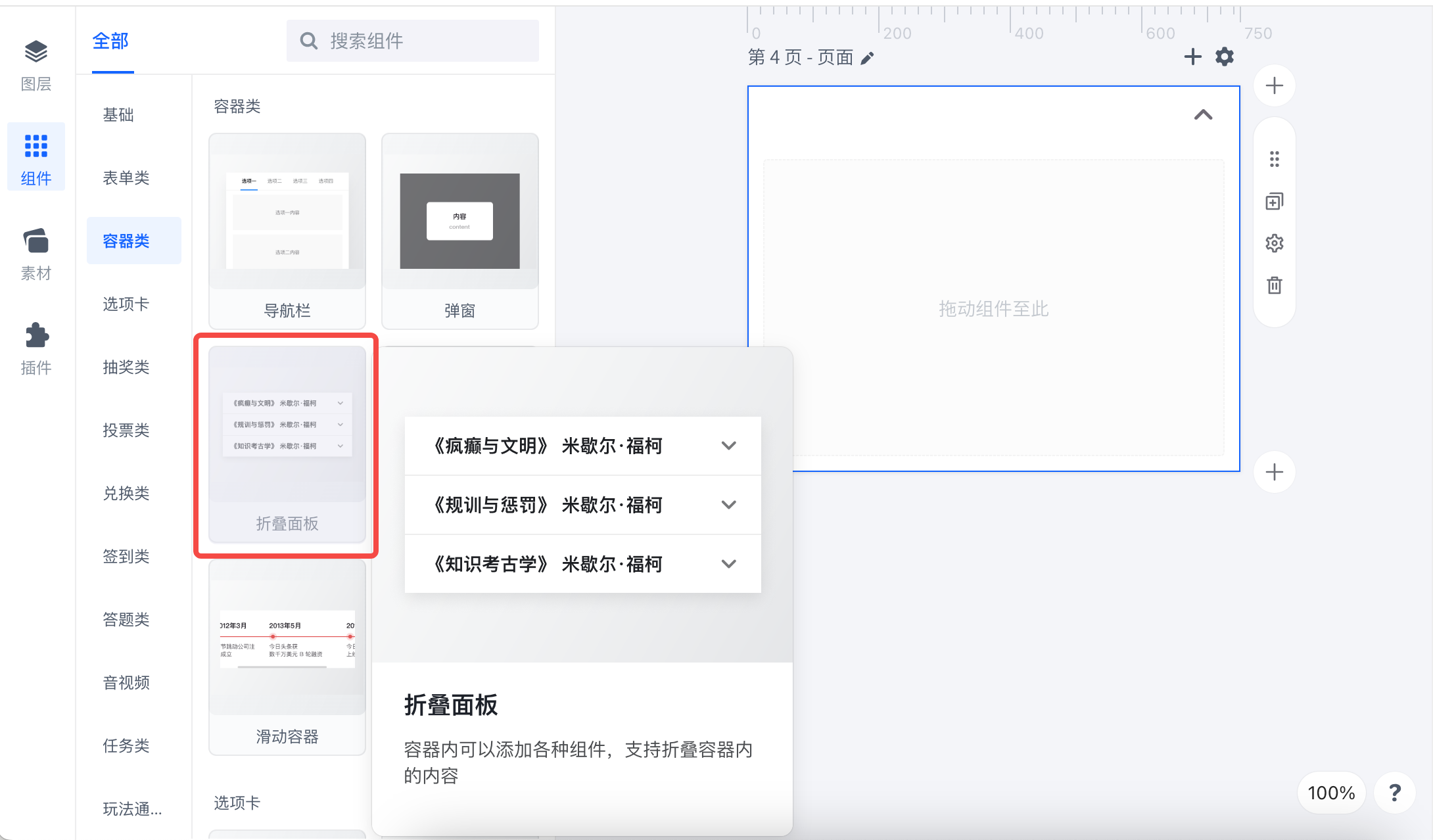This screenshot has width=1433, height=840.
Task: Open the 素材 materials panel
Action: [36, 255]
